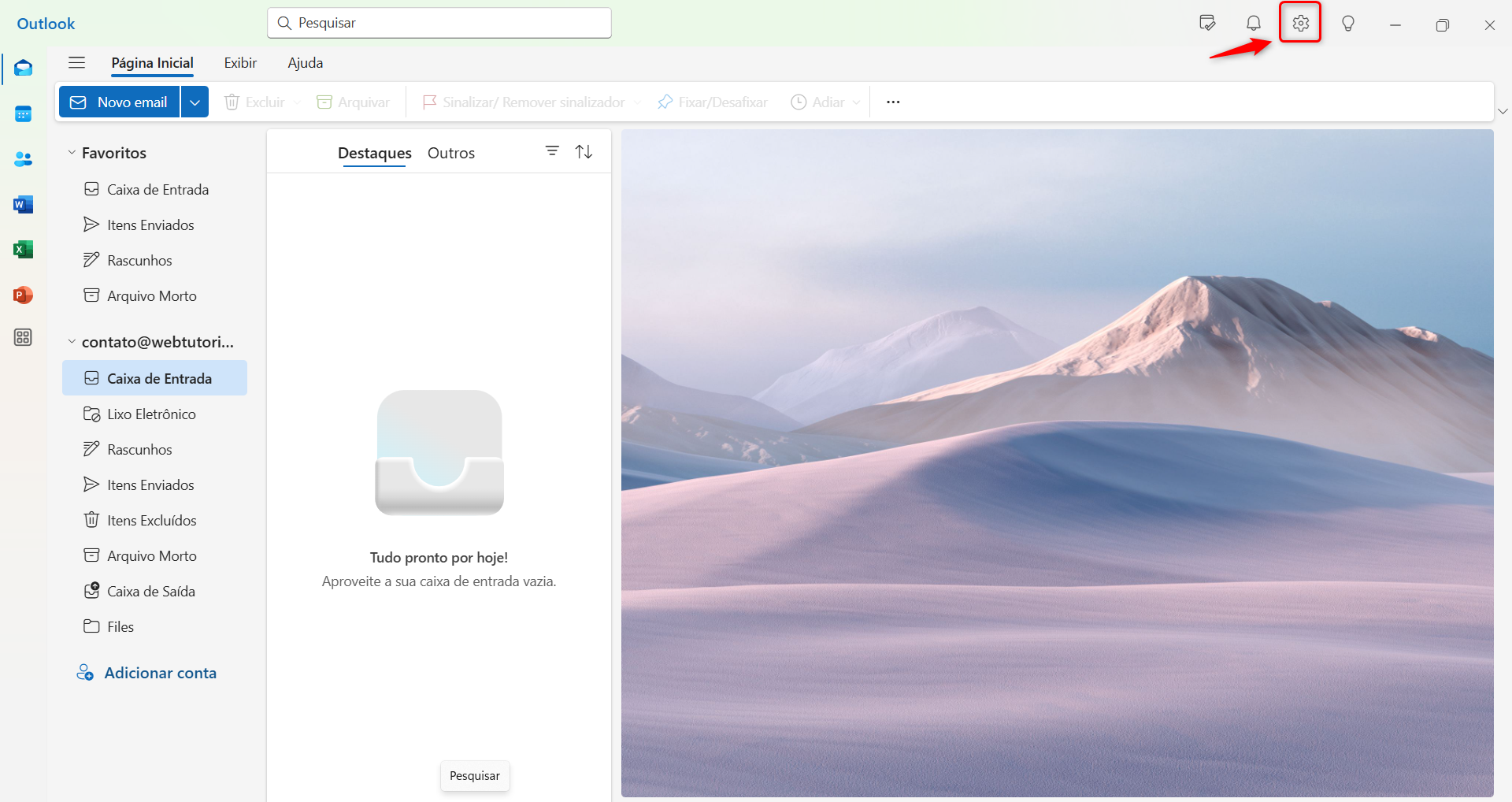Image resolution: width=1512 pixels, height=802 pixels.
Task: Open the My Day icon
Action: tap(1206, 24)
